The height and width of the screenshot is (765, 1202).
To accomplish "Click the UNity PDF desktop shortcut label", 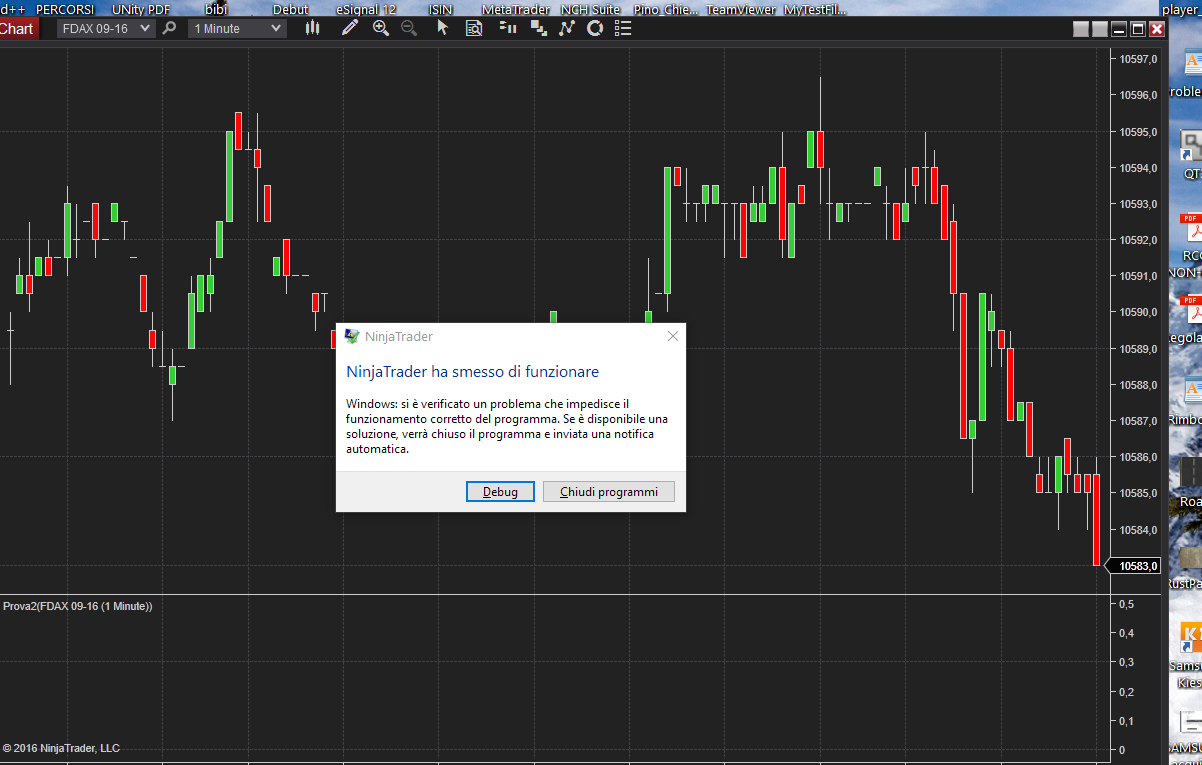I will (141, 9).
